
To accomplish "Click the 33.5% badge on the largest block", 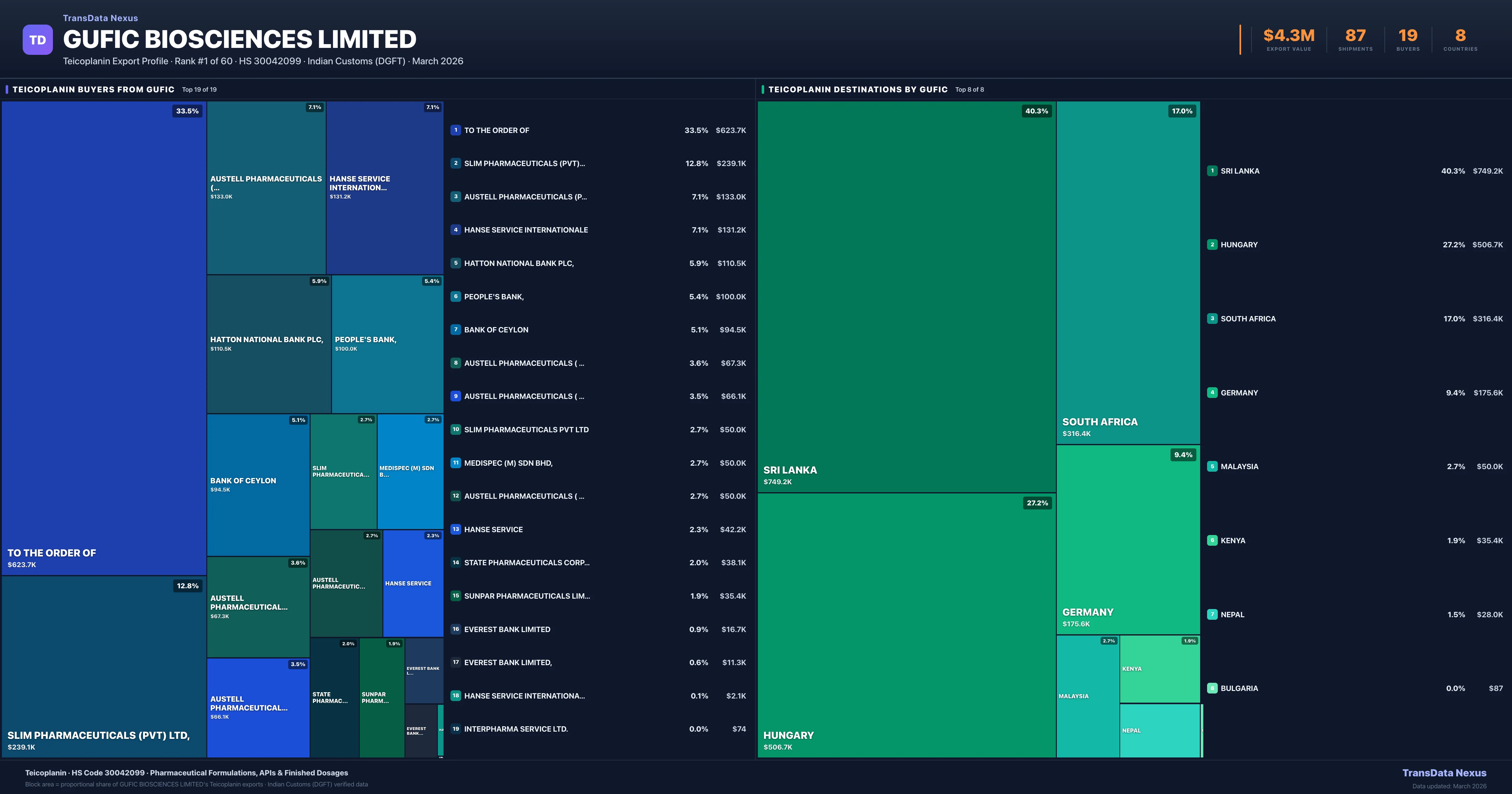I will coord(187,111).
